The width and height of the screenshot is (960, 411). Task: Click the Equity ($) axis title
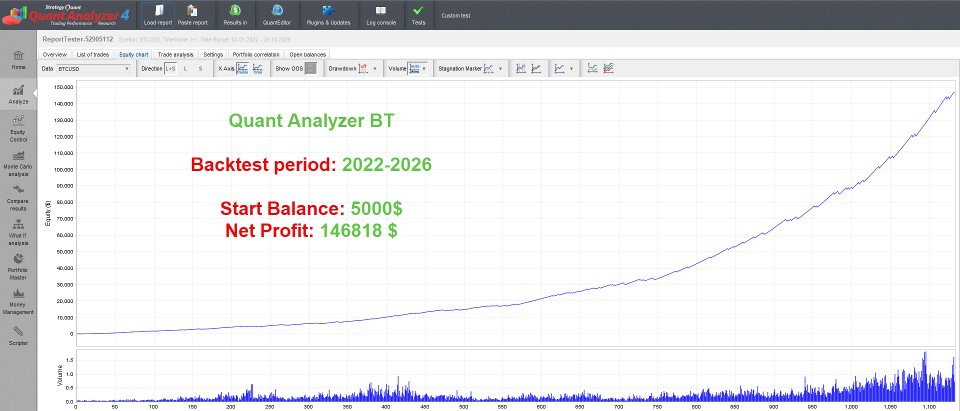coord(47,213)
